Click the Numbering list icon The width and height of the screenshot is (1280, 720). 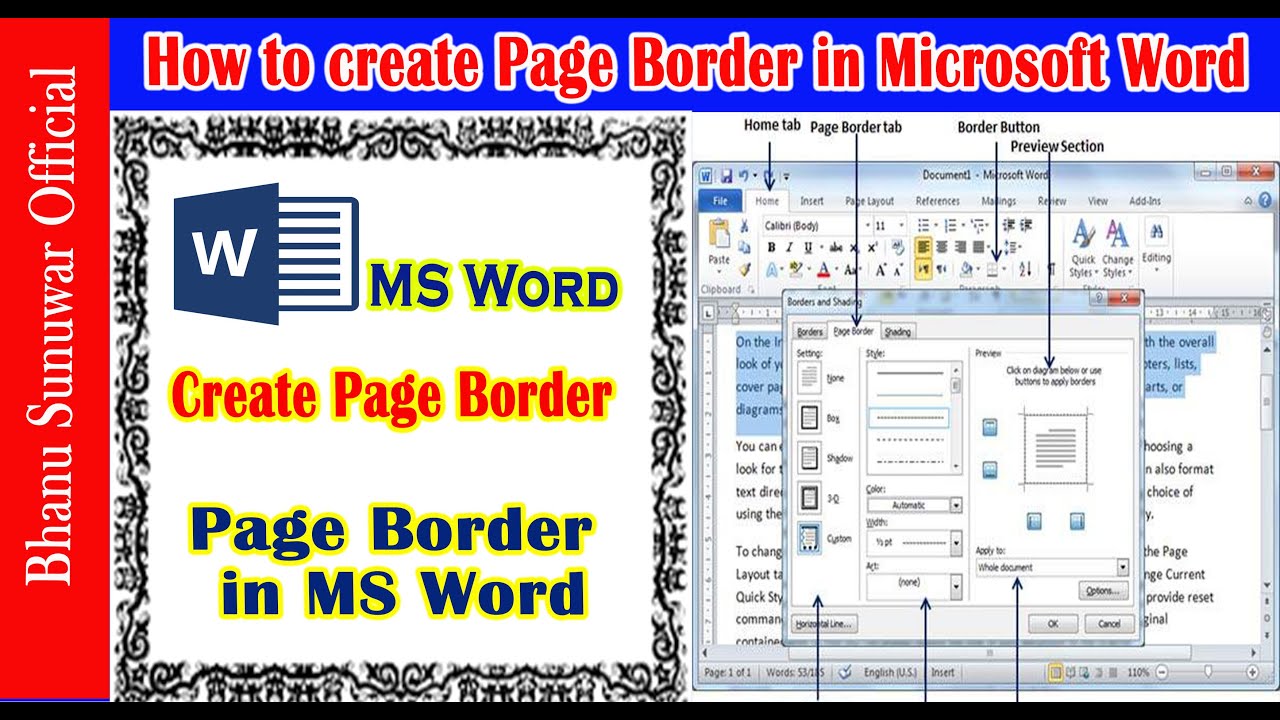coord(951,226)
